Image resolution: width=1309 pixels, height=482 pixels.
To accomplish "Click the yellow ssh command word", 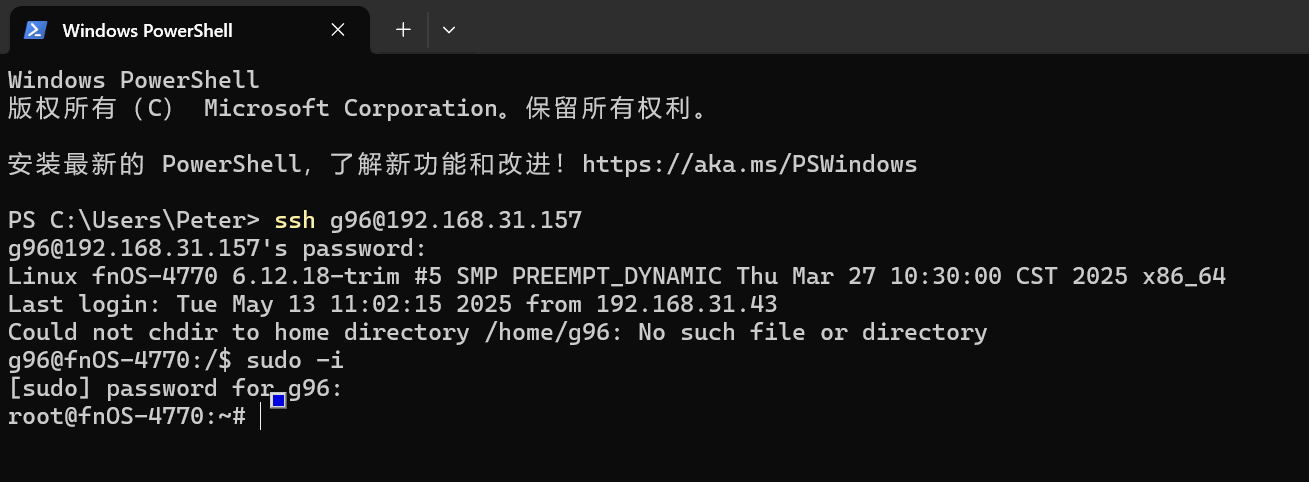I will pos(295,220).
